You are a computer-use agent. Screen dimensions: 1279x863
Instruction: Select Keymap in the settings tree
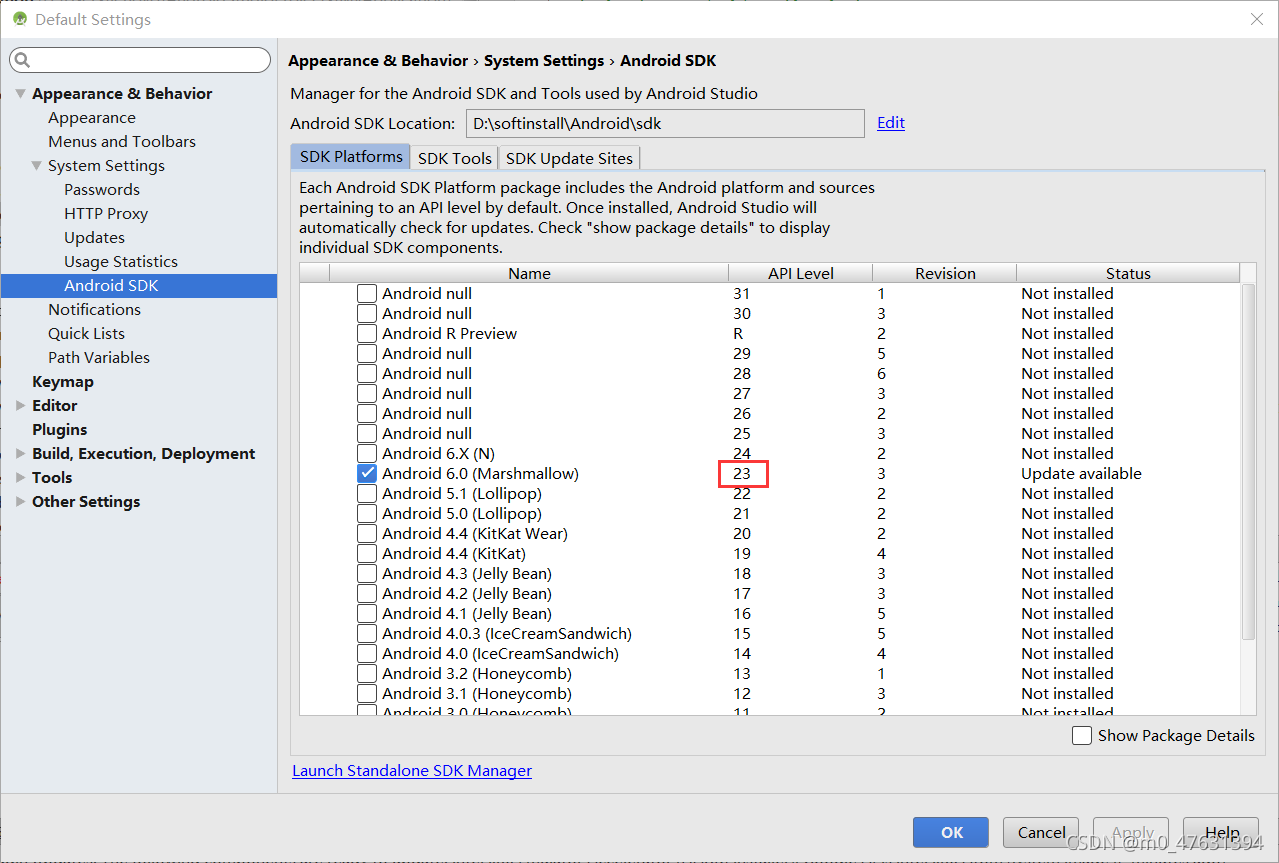click(63, 382)
